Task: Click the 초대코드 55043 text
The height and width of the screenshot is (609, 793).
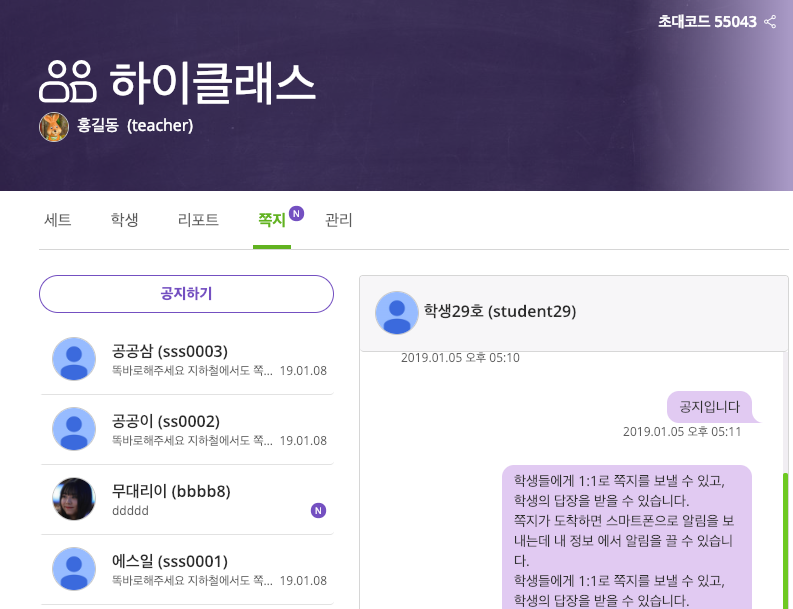Action: click(707, 22)
